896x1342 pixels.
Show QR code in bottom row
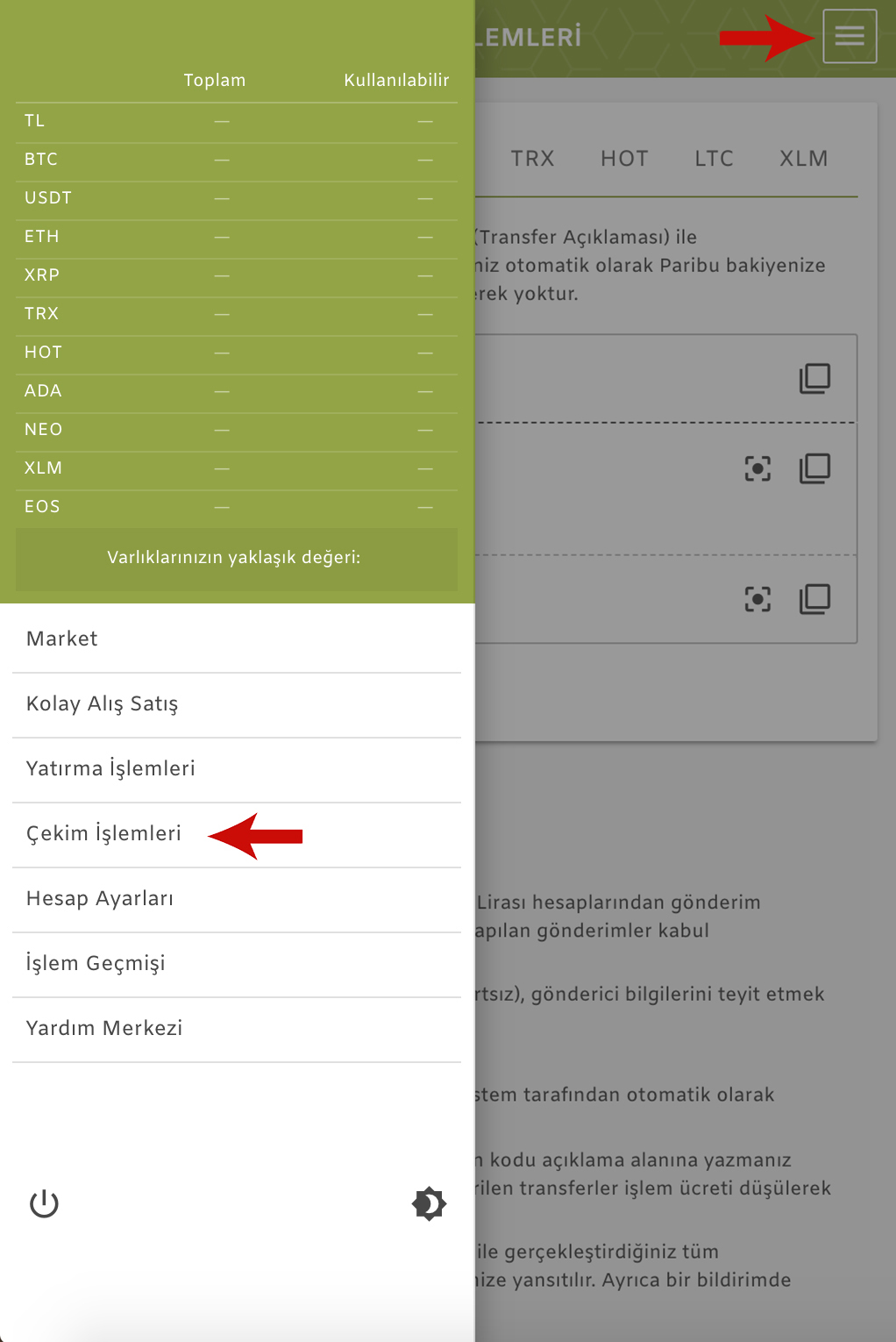click(757, 599)
